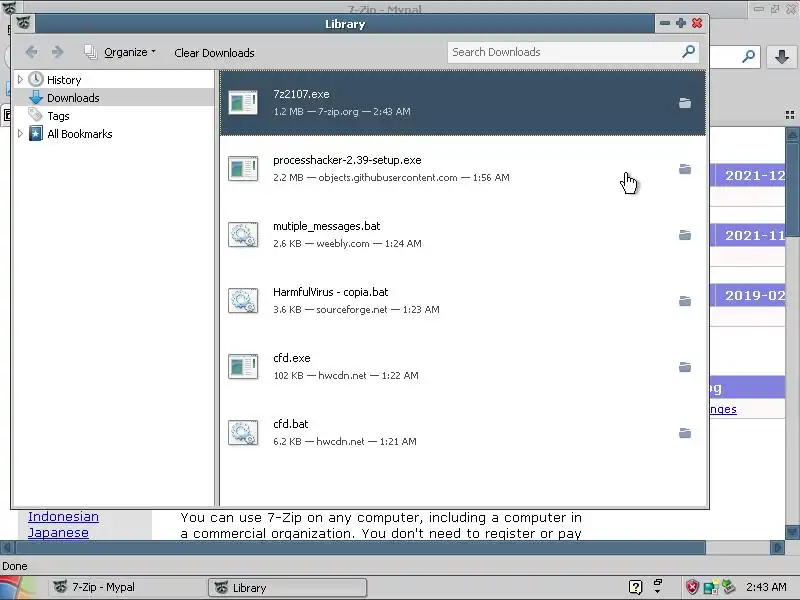Select the mutiple_messages.bat entry
The height and width of the screenshot is (600, 800).
463,235
